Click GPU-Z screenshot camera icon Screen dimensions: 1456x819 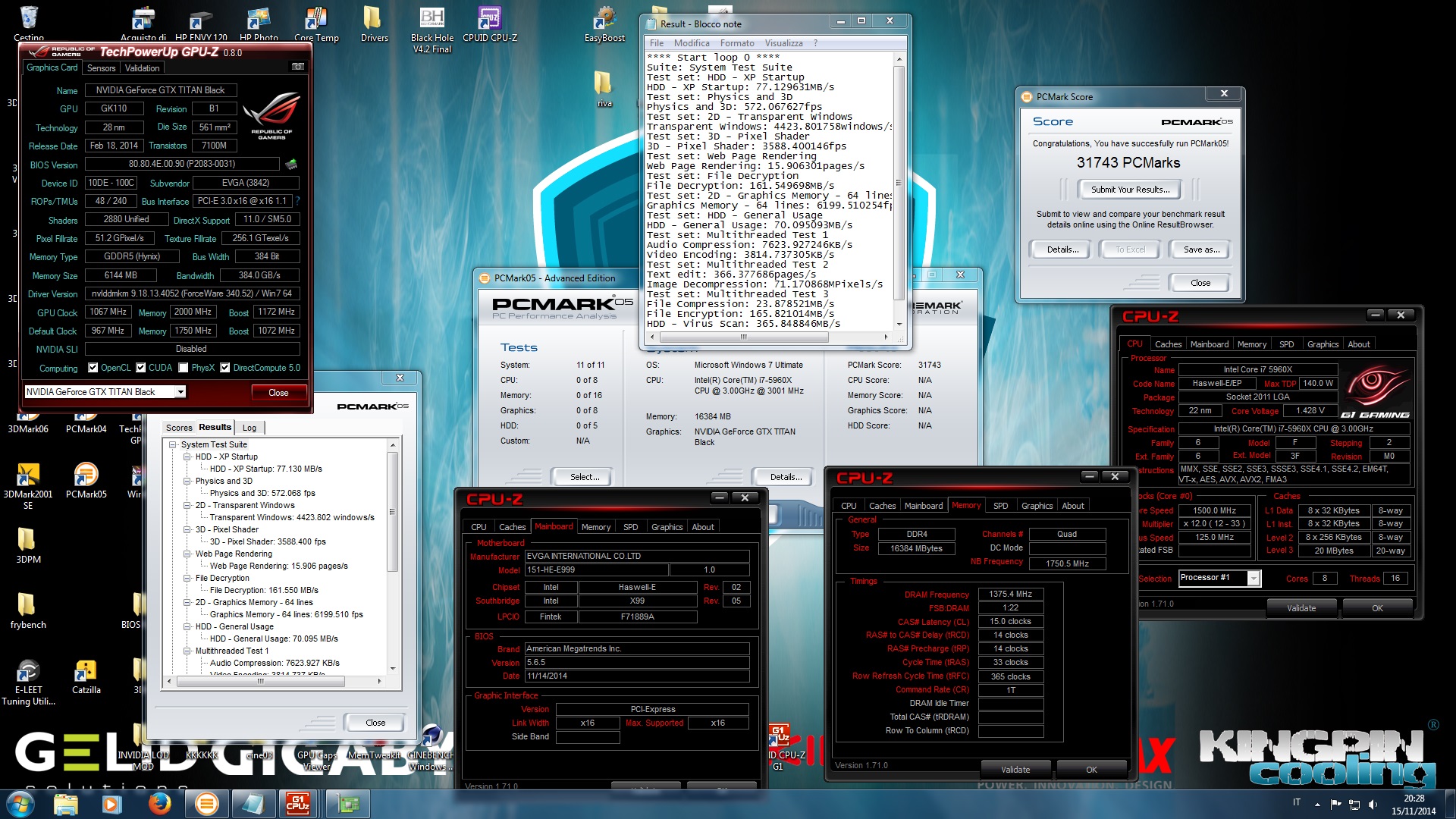(298, 67)
